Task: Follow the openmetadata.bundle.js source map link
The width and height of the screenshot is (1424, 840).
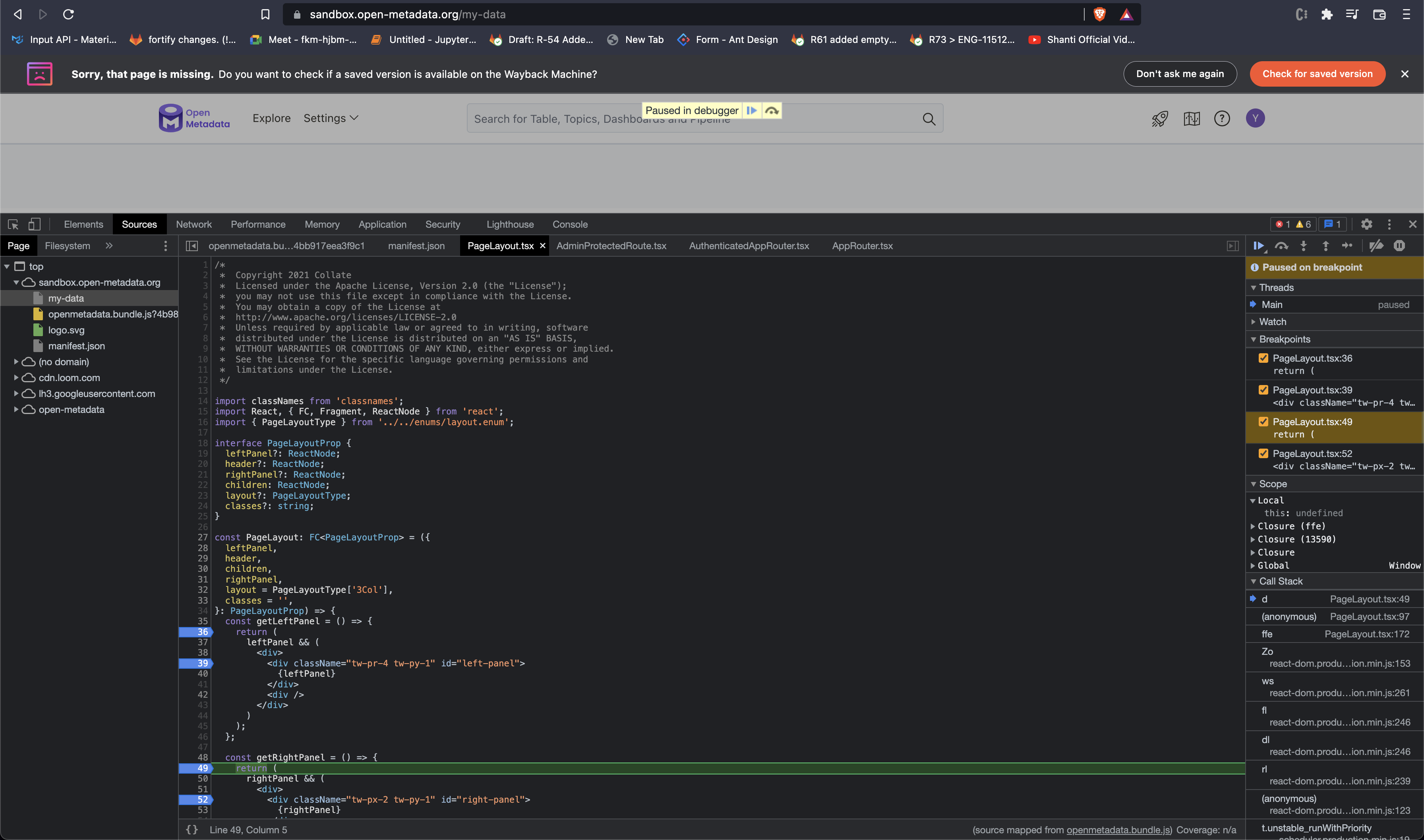Action: click(x=1118, y=830)
